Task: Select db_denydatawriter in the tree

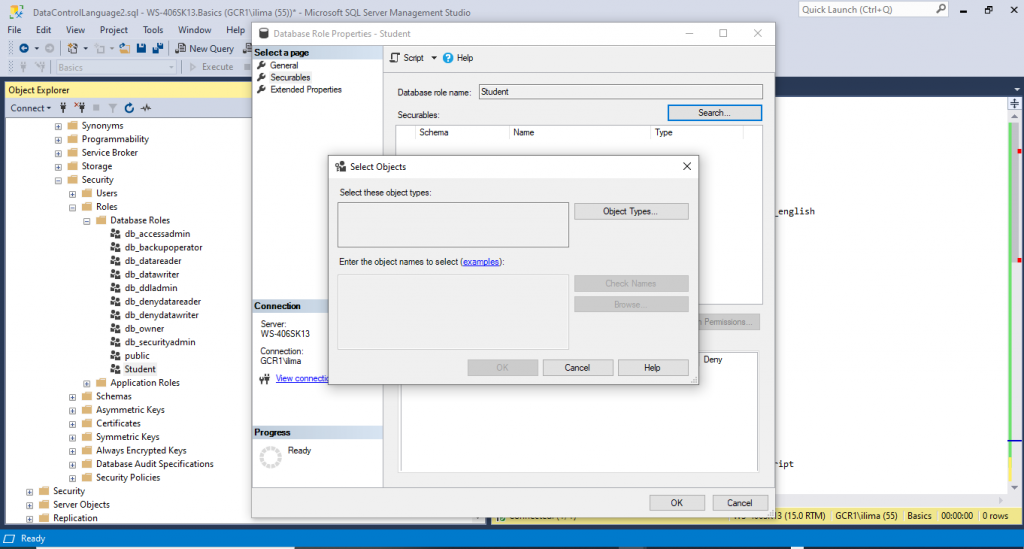Action: click(x=161, y=315)
